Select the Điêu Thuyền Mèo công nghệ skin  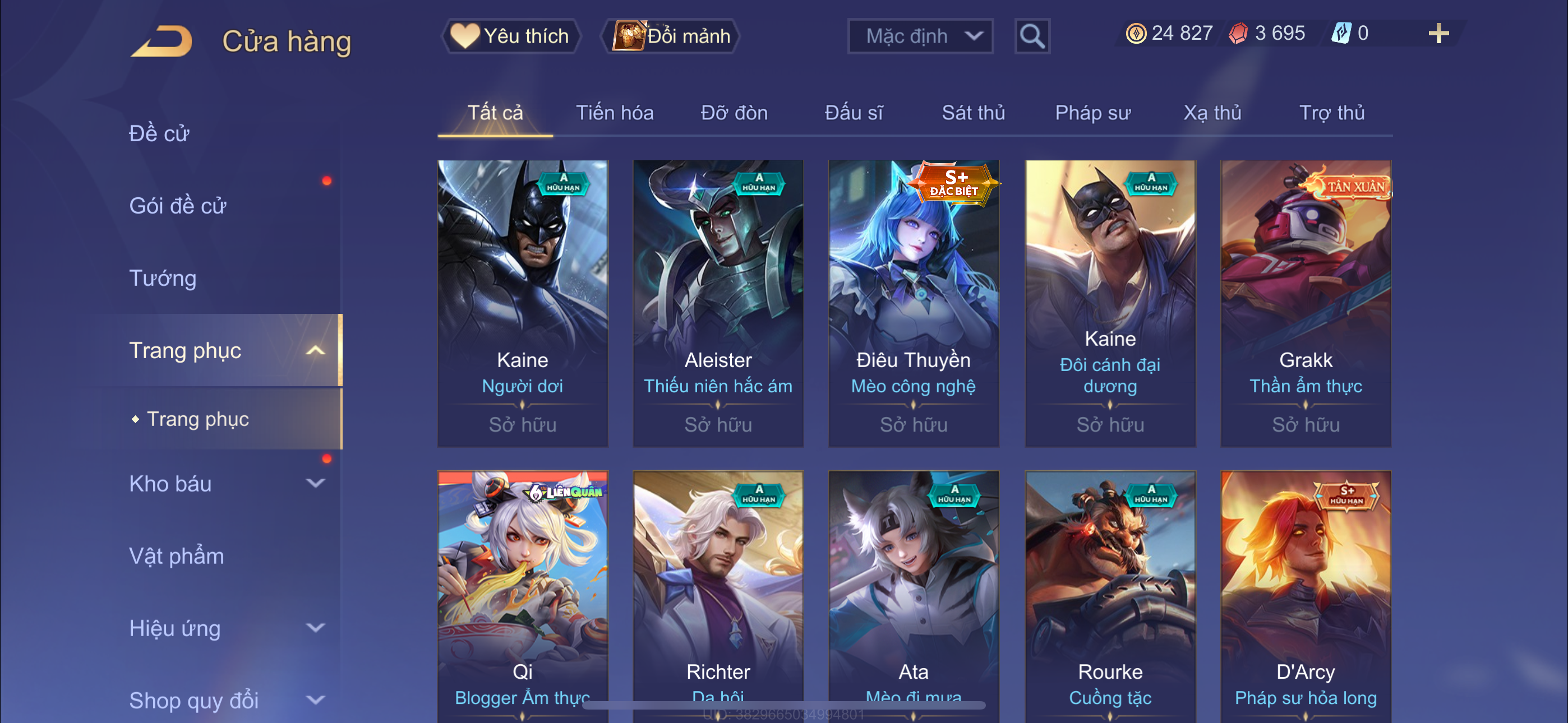pyautogui.click(x=914, y=303)
